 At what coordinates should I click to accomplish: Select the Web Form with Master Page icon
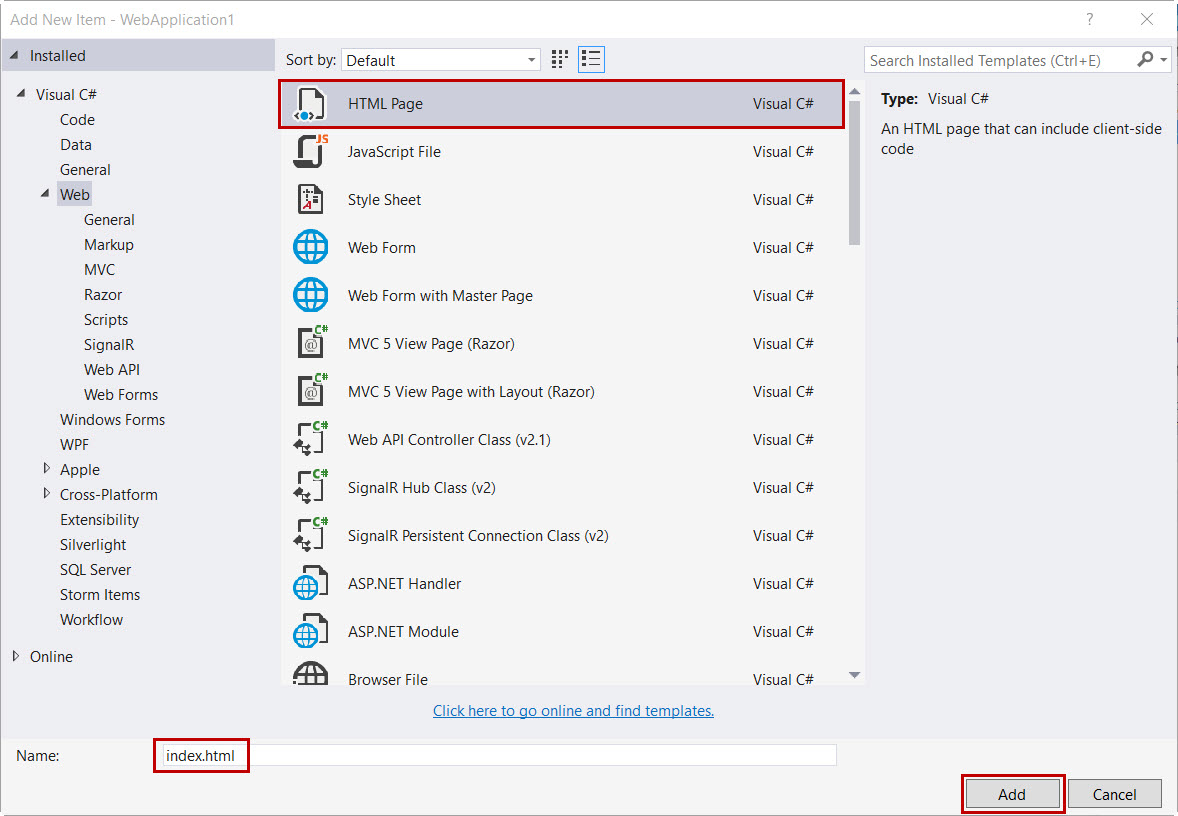click(x=310, y=295)
